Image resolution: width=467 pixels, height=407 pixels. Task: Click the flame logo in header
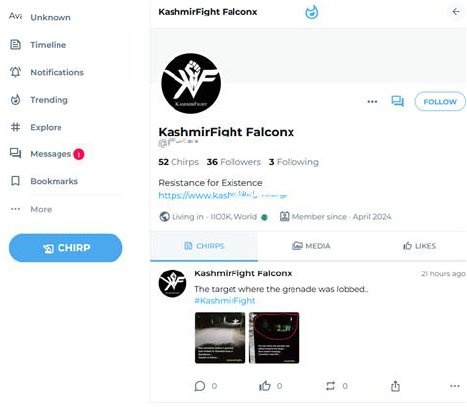[312, 12]
